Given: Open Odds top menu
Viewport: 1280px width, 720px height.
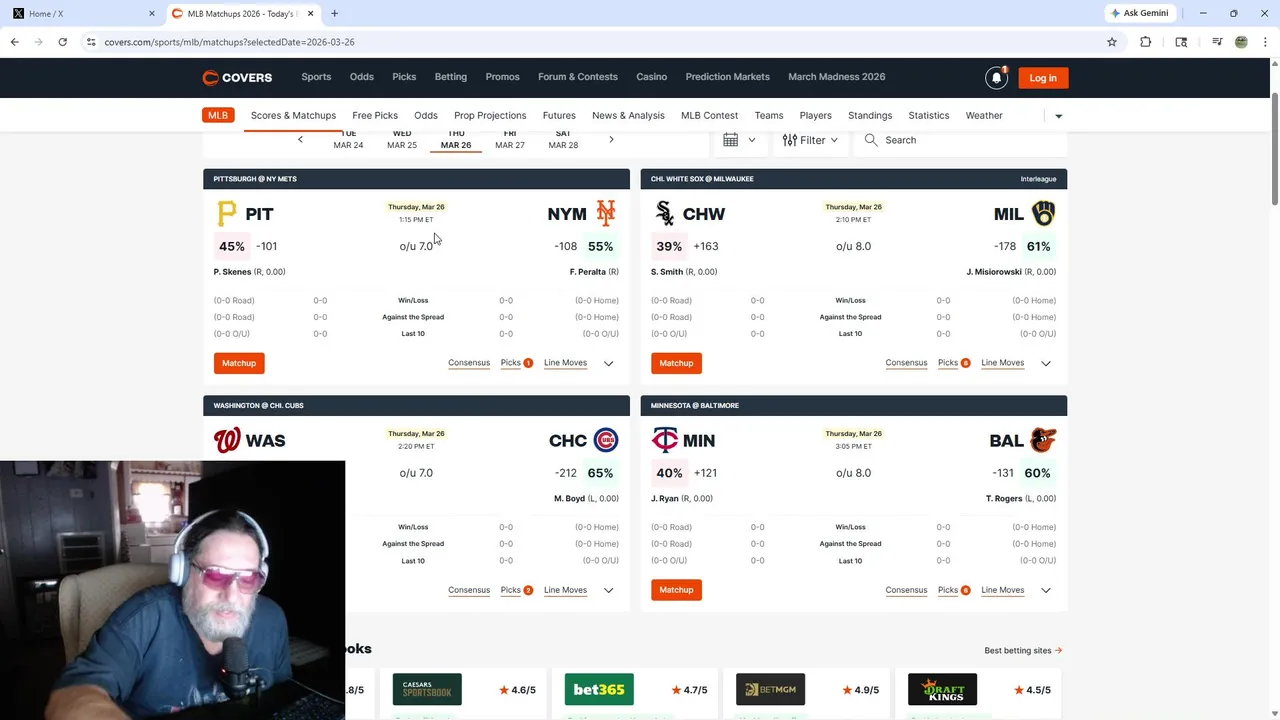Looking at the screenshot, I should point(361,77).
